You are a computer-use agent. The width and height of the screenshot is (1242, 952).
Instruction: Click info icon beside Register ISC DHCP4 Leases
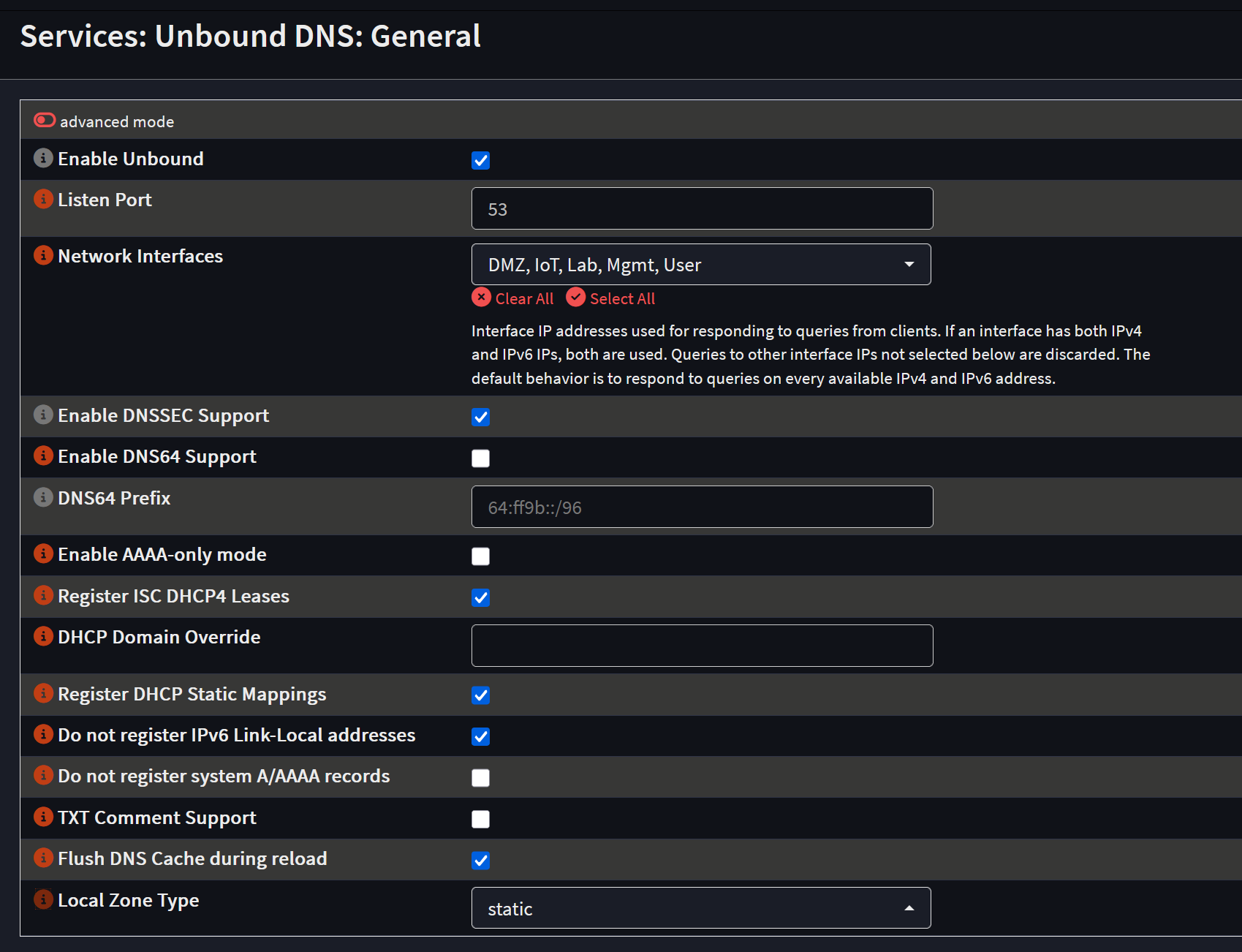[x=43, y=595]
